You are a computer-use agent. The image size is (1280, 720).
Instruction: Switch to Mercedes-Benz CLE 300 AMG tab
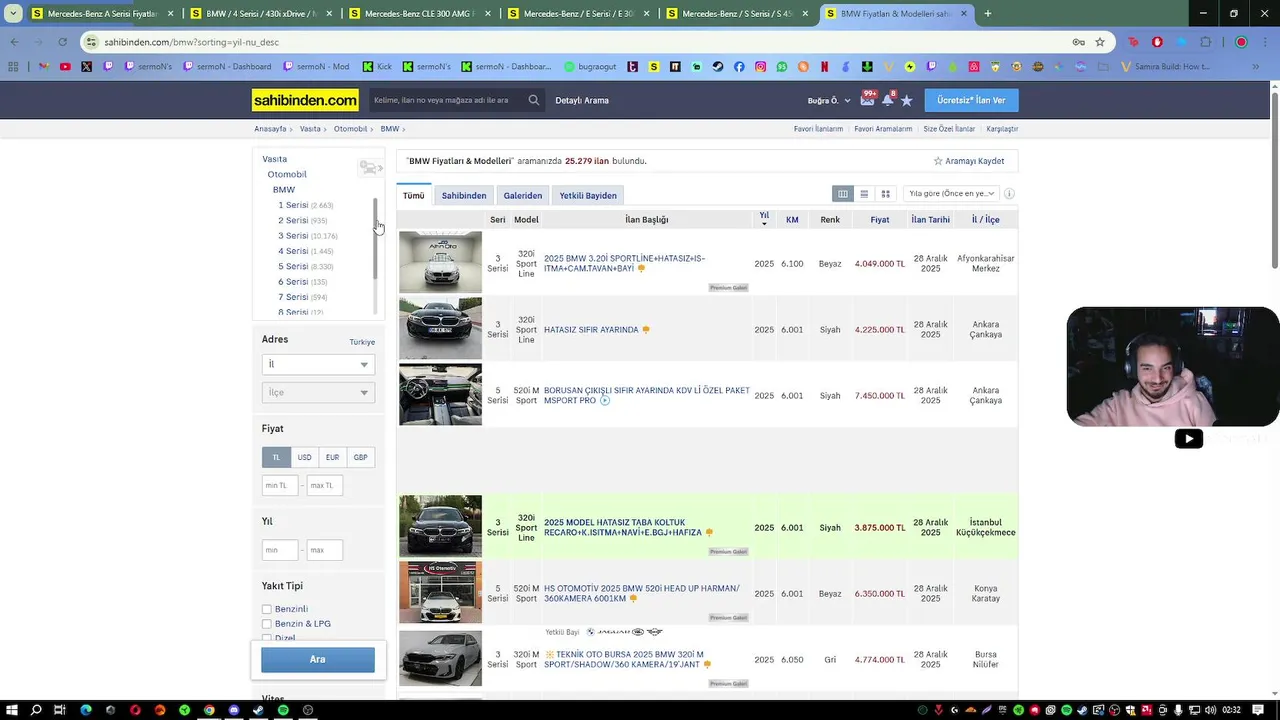coord(418,14)
